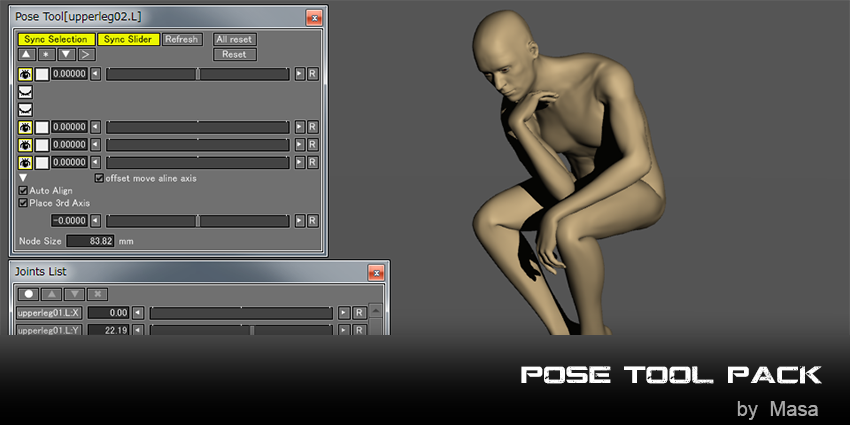Collapse the white triangle expander above Auto Align
Viewport: 850px width, 425px height.
(23, 178)
